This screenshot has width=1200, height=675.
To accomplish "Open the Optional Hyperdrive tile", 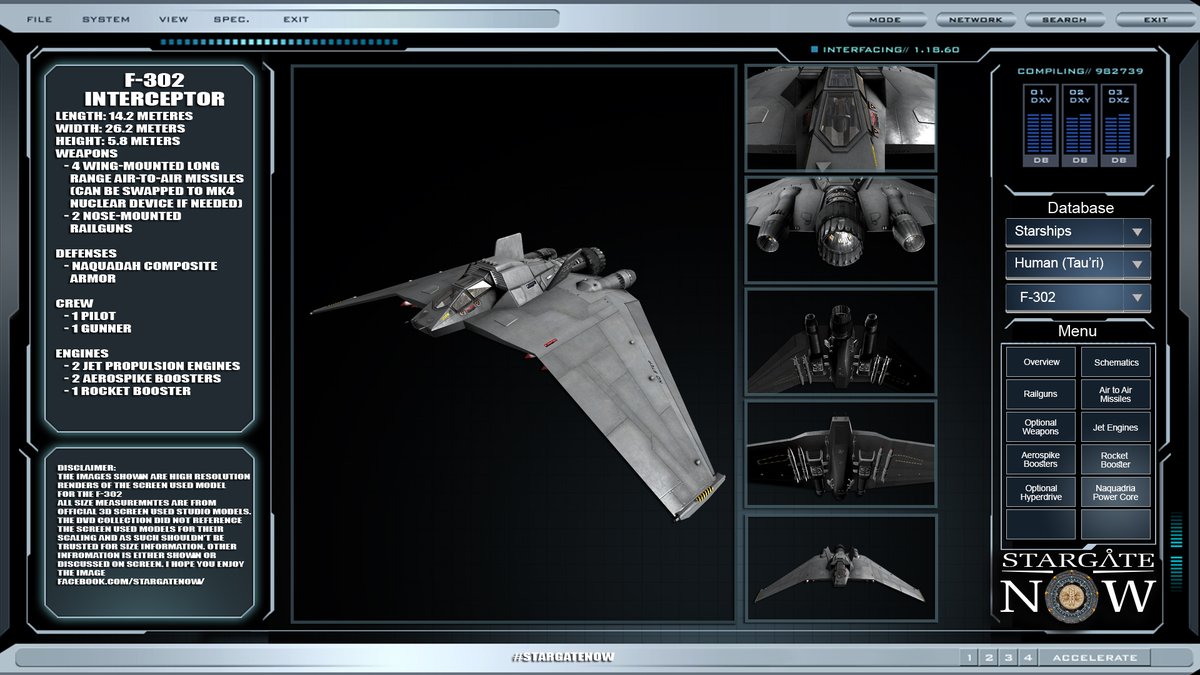I will (x=1040, y=492).
